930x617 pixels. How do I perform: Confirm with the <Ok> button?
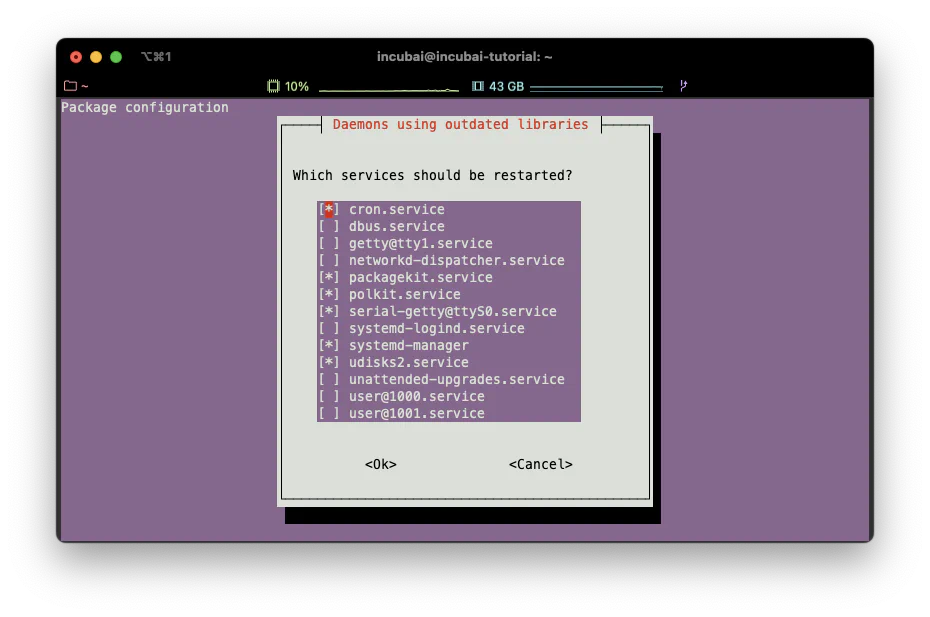[381, 465]
